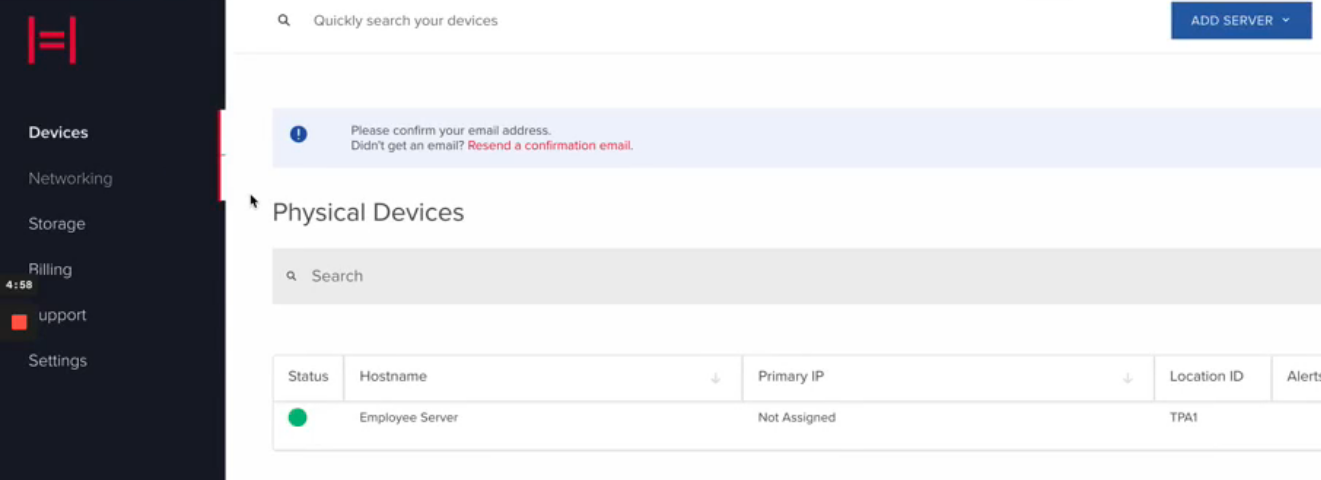This screenshot has height=480, width=1321.
Task: Sort the table by the Hostname column
Action: pos(393,377)
